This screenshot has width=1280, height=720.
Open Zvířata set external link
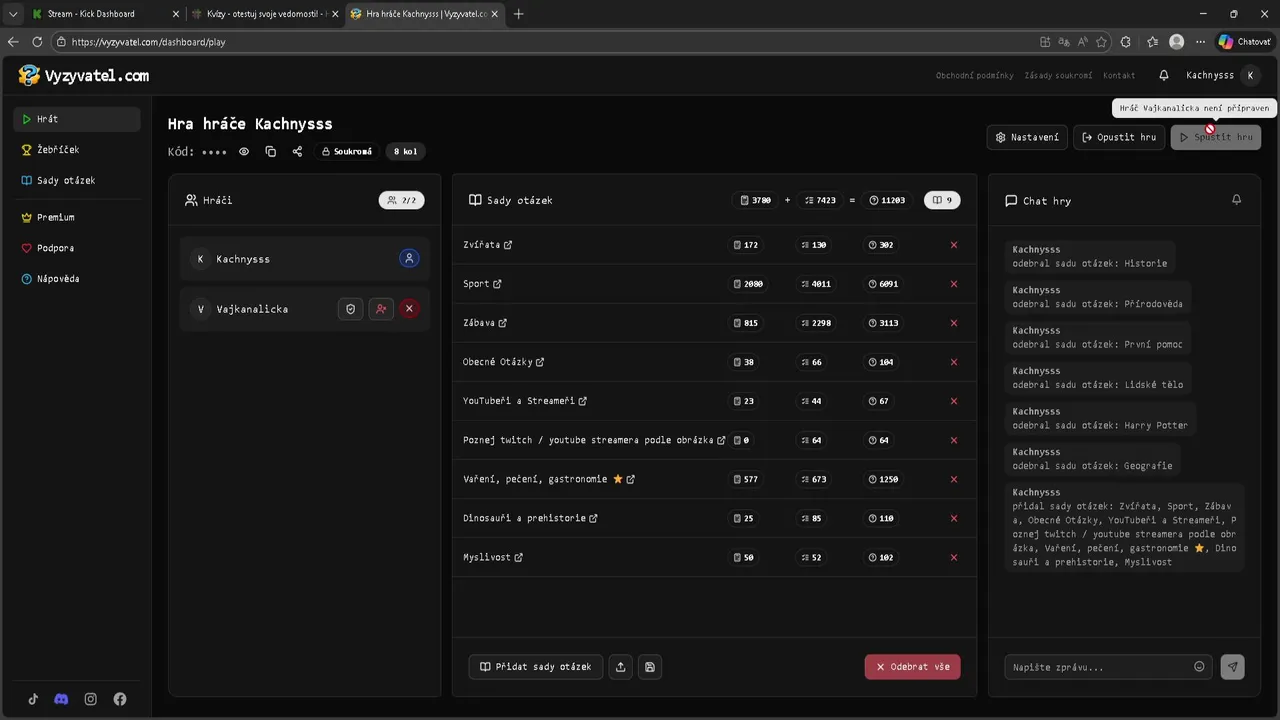click(508, 245)
